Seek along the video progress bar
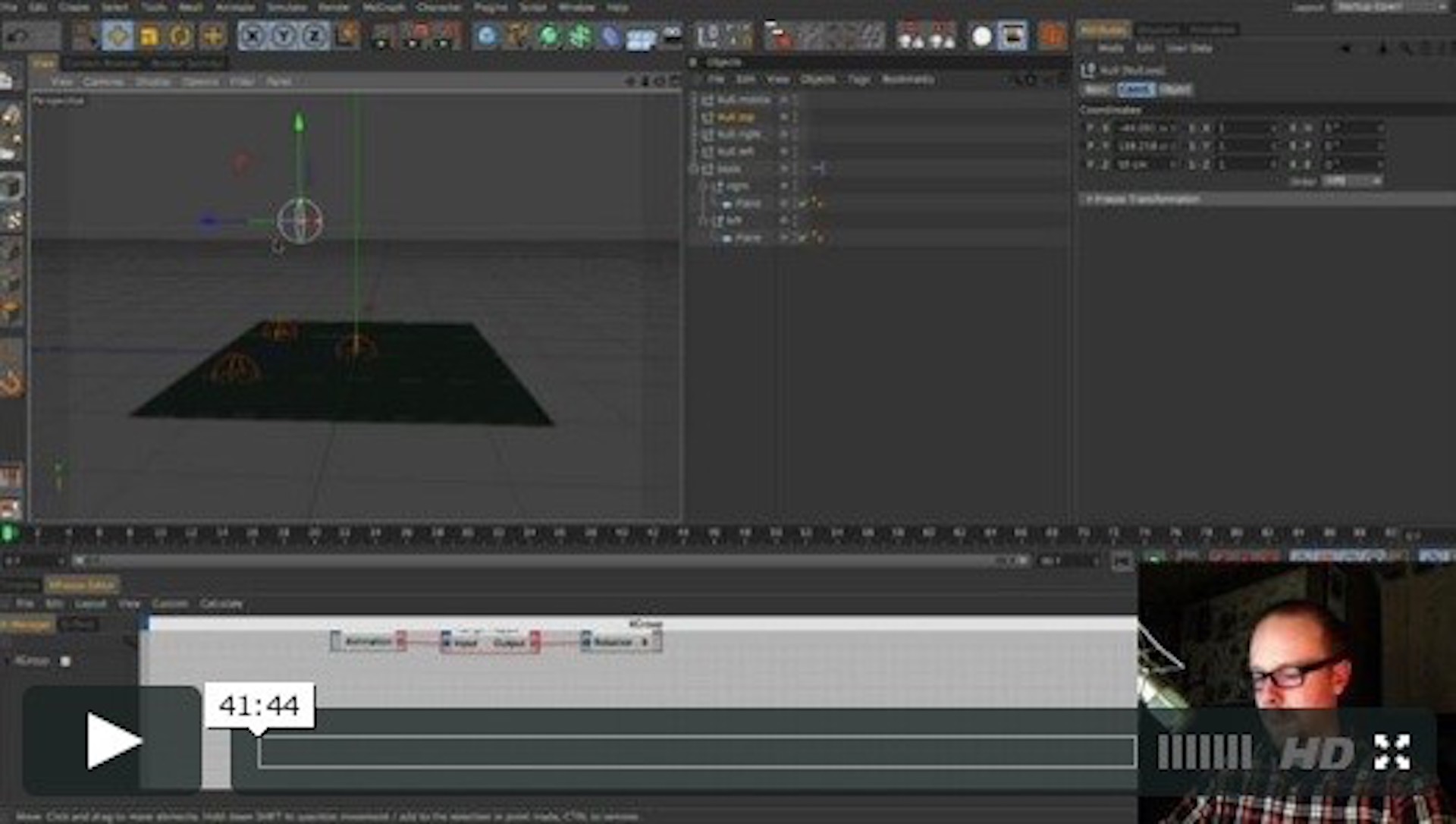The width and height of the screenshot is (1456, 824). (x=696, y=752)
